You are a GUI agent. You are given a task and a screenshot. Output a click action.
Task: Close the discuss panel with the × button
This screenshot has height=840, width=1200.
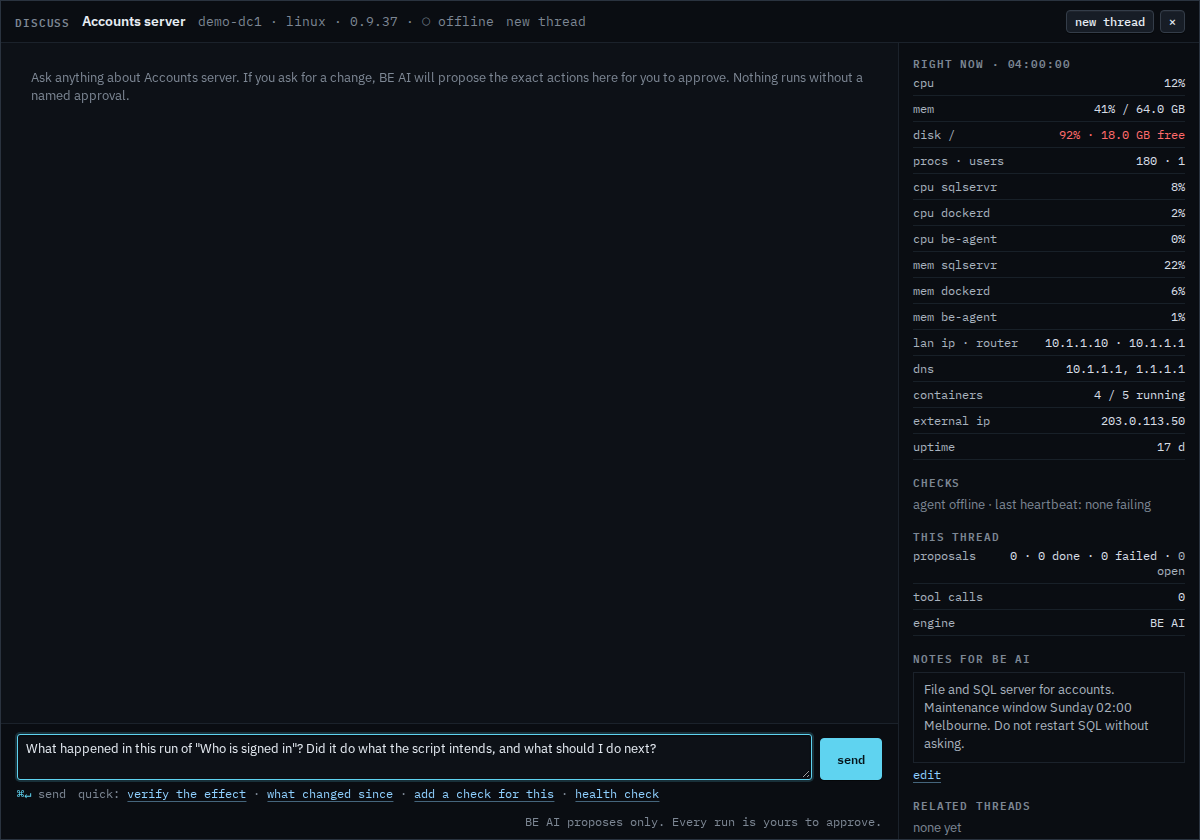click(x=1172, y=22)
